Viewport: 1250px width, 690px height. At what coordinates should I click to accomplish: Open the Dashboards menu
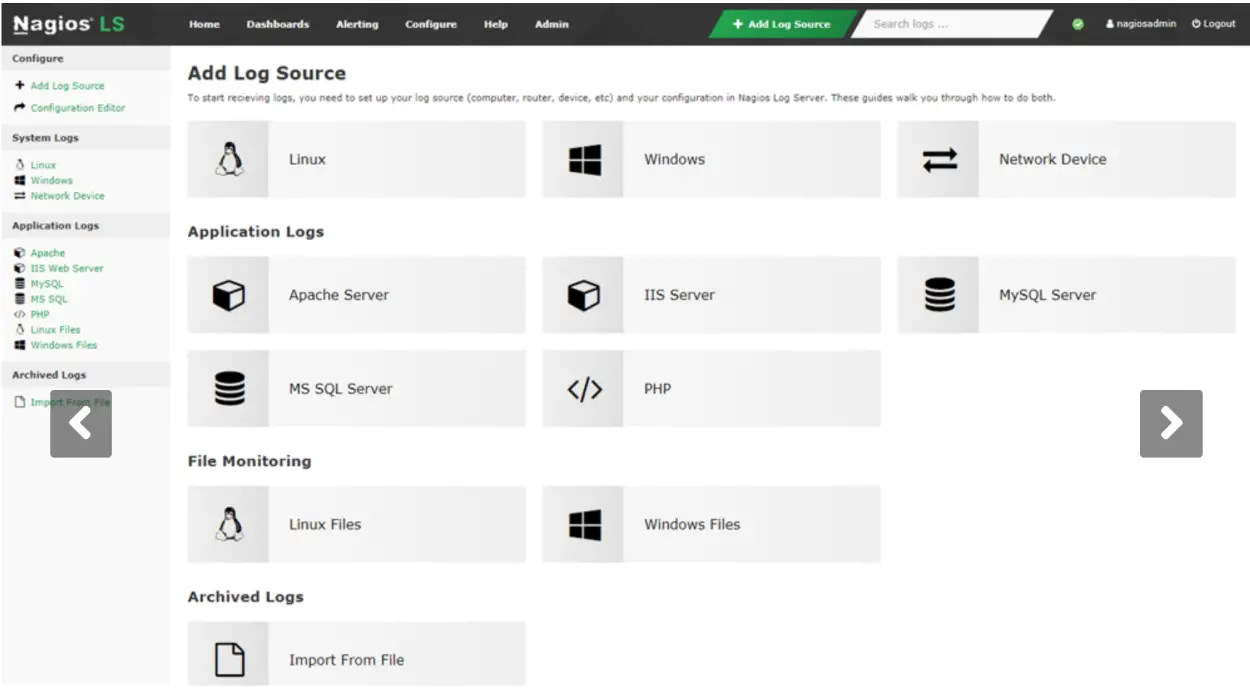(278, 25)
